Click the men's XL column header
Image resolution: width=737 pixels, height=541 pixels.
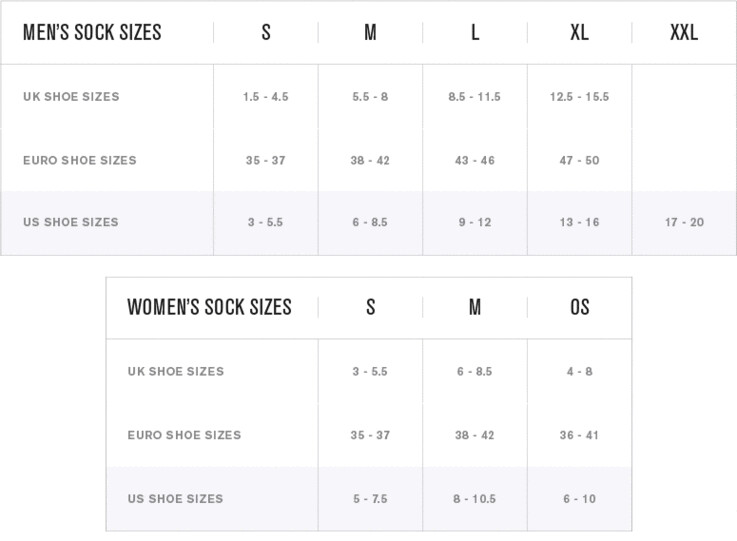[579, 32]
